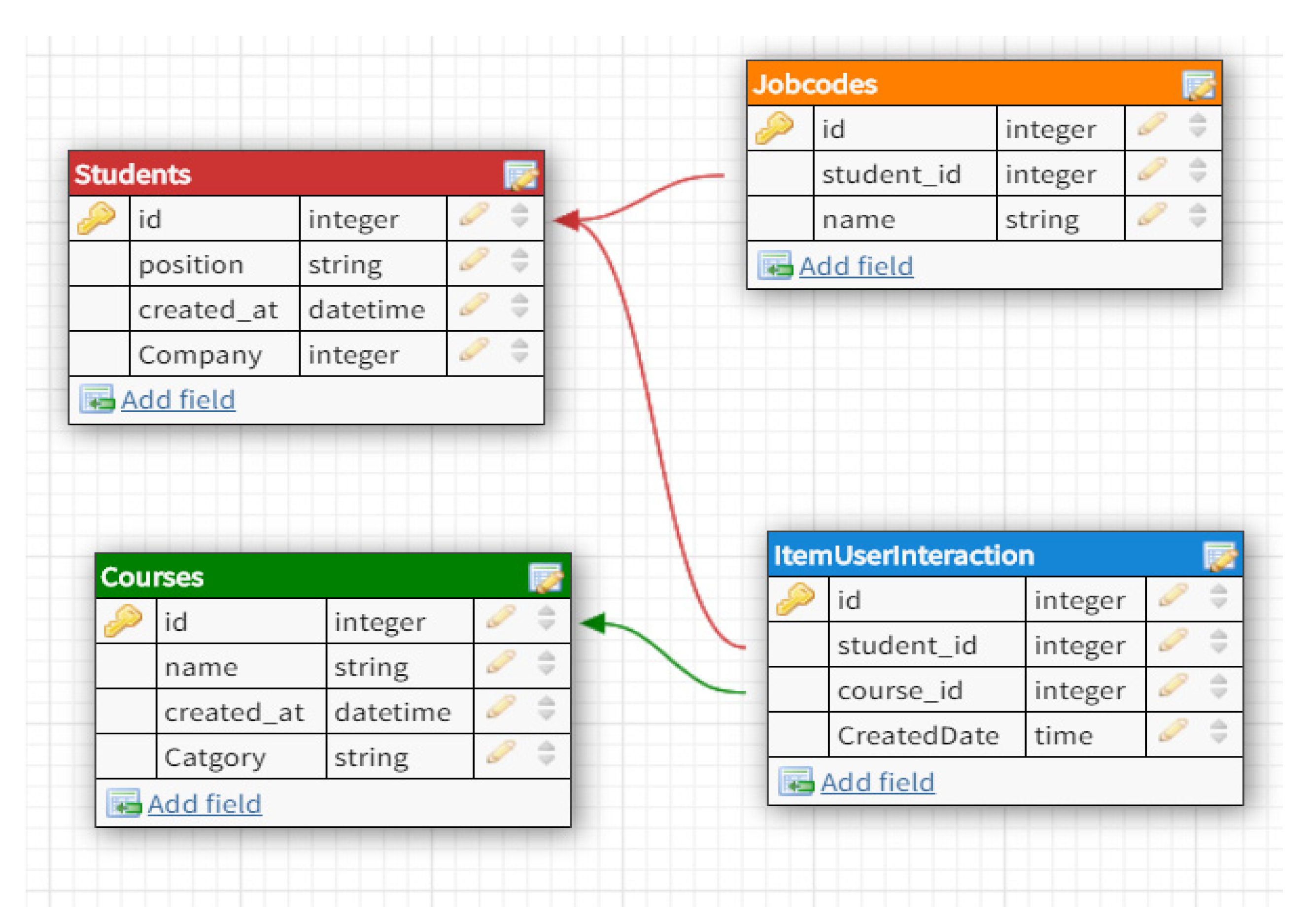This screenshot has width=1309, height=924.
Task: Select the orange Jobcodes table header
Action: [x=941, y=84]
